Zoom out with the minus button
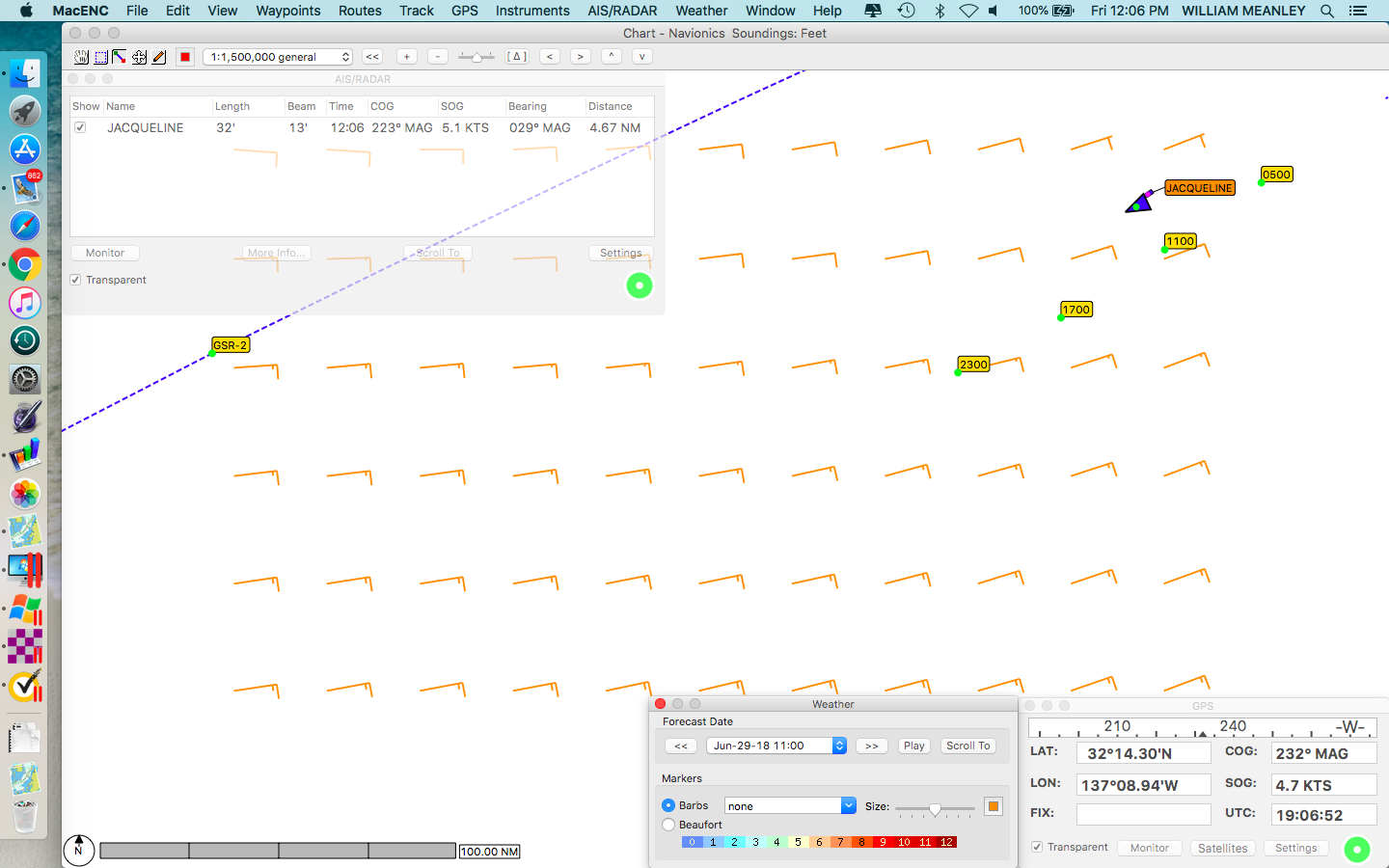1389x868 pixels. [438, 57]
